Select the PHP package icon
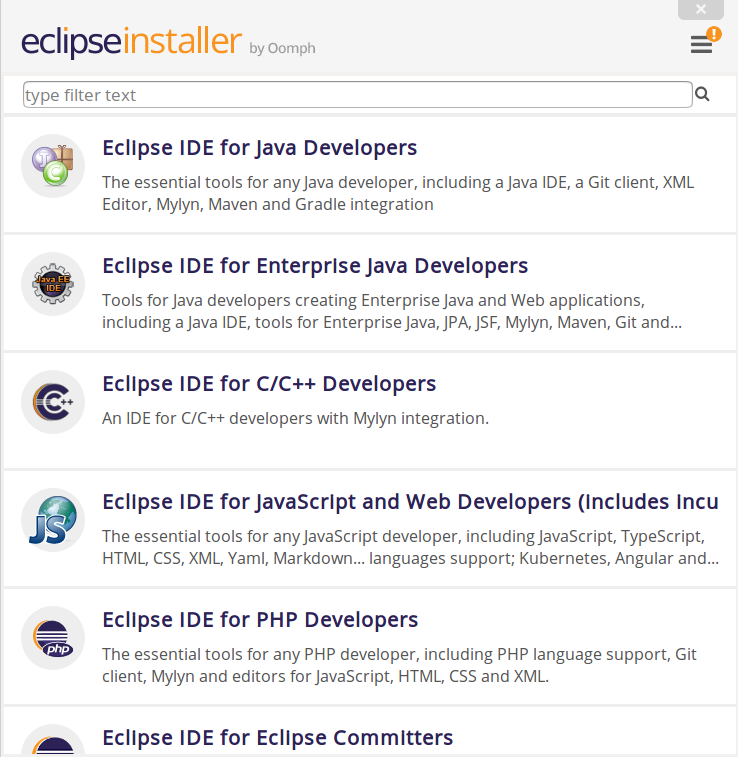Screen dimensions: 738x757 coord(53,638)
